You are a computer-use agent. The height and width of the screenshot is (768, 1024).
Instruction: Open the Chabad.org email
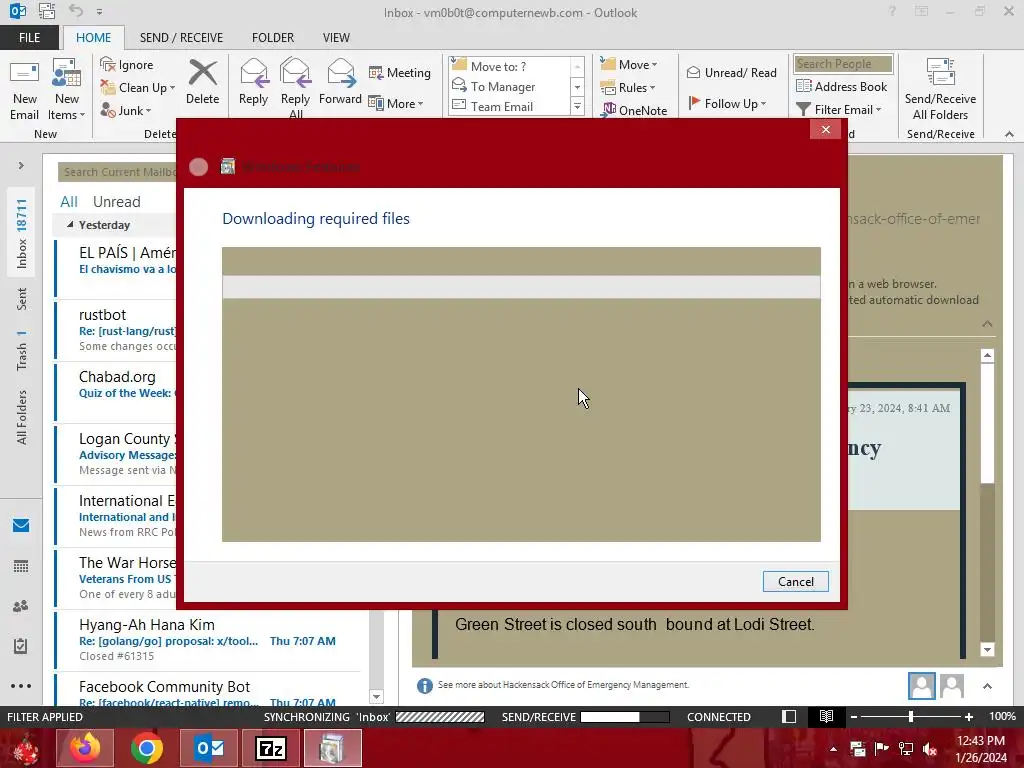click(x=116, y=391)
